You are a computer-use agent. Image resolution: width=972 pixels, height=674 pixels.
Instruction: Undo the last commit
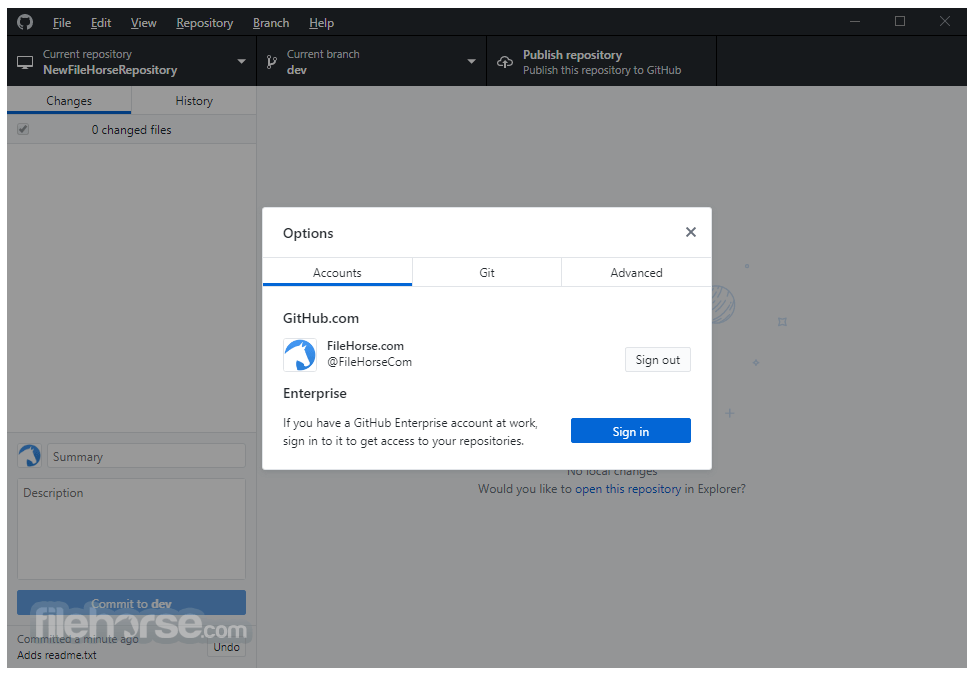(226, 647)
